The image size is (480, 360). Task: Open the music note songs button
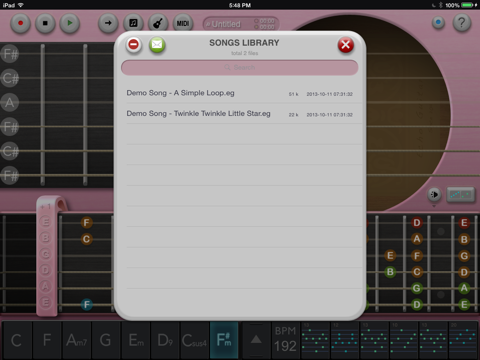click(133, 23)
